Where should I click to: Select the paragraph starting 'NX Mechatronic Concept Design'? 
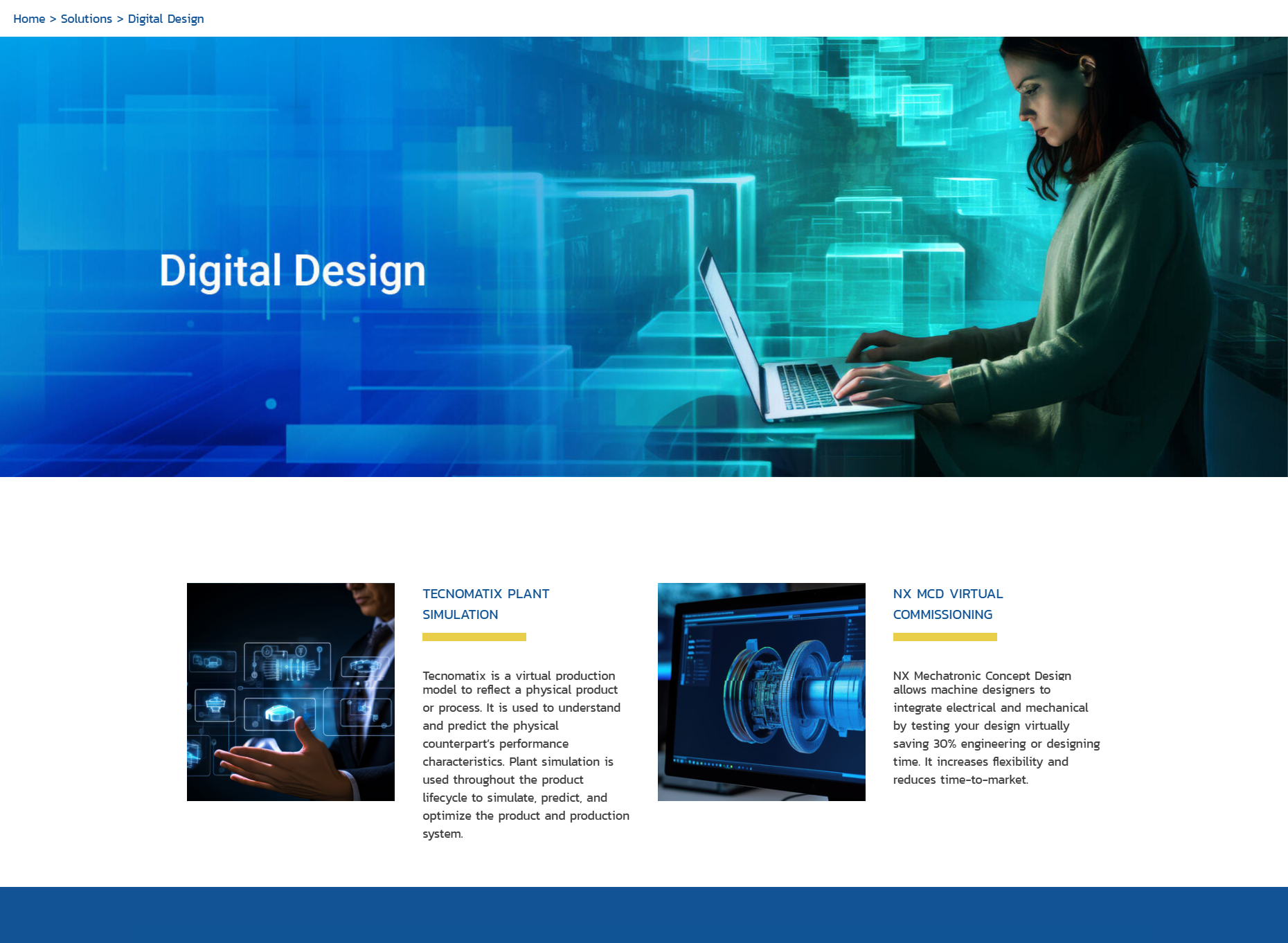996,728
